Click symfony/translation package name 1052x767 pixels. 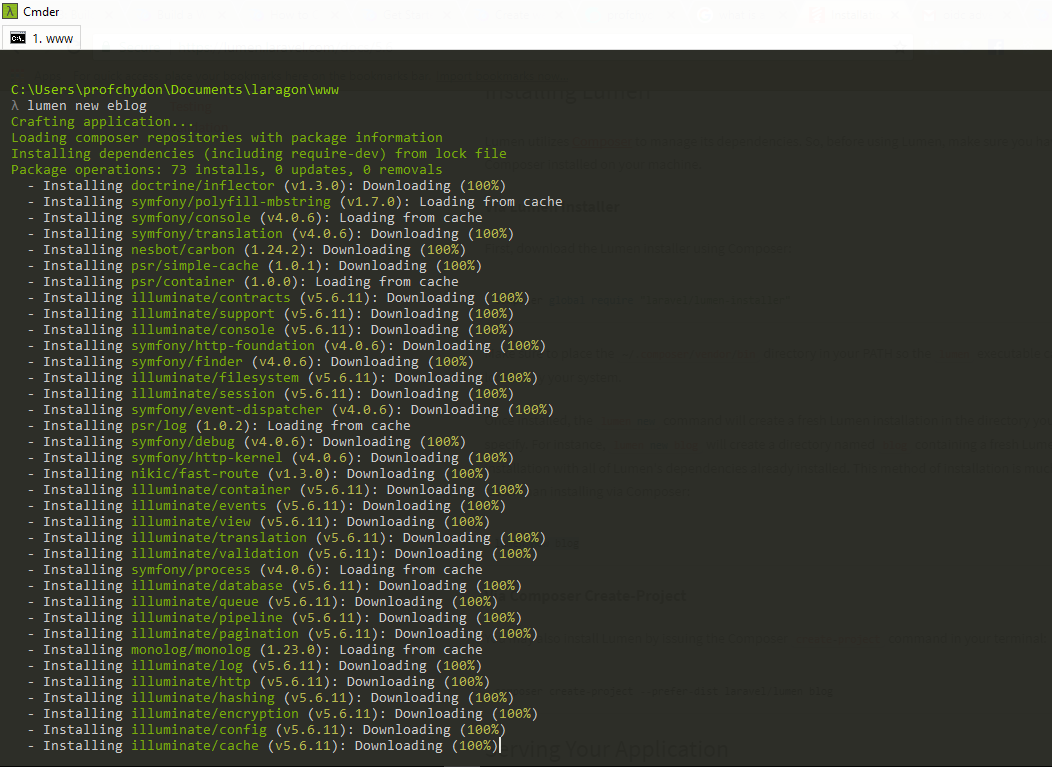(207, 234)
